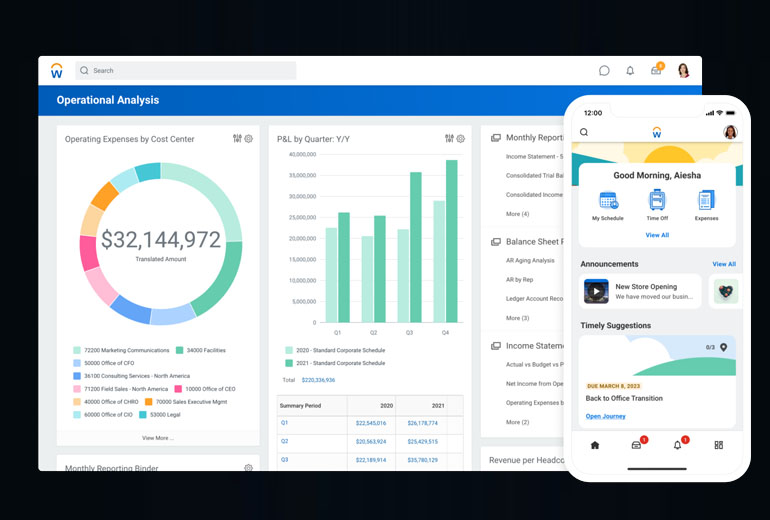Click the Workday logo on desktop header
Screen dimensions: 770x520
[57, 71]
